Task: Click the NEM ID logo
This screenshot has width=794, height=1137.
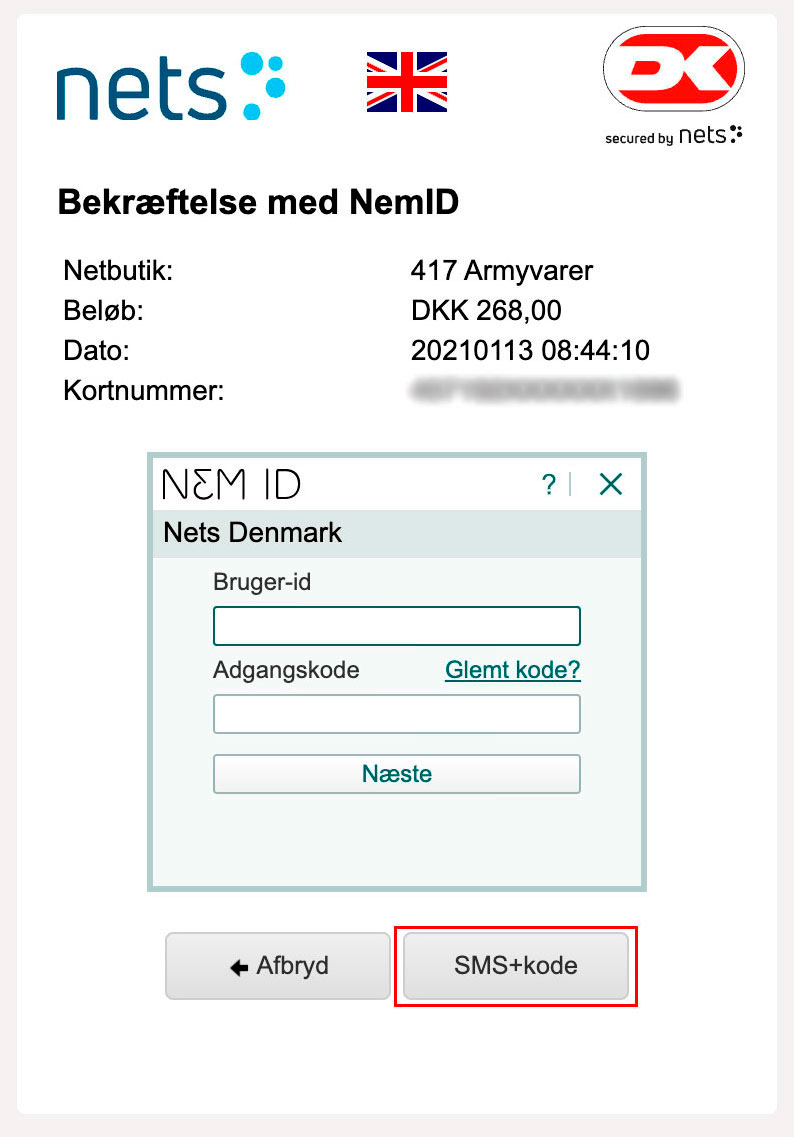Action: 231,484
